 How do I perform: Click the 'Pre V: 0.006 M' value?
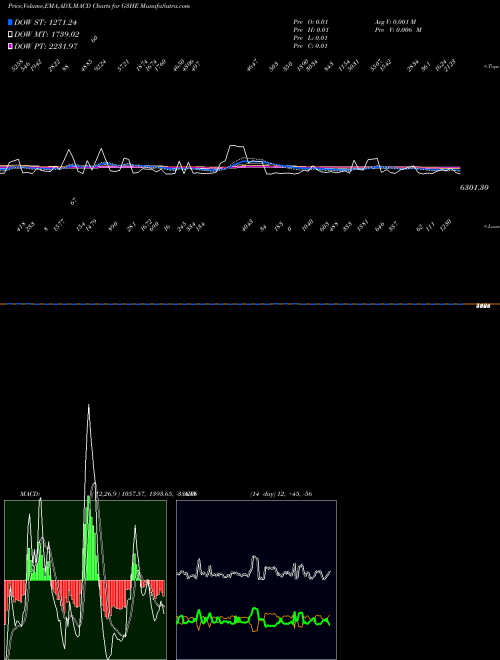[x=398, y=30]
